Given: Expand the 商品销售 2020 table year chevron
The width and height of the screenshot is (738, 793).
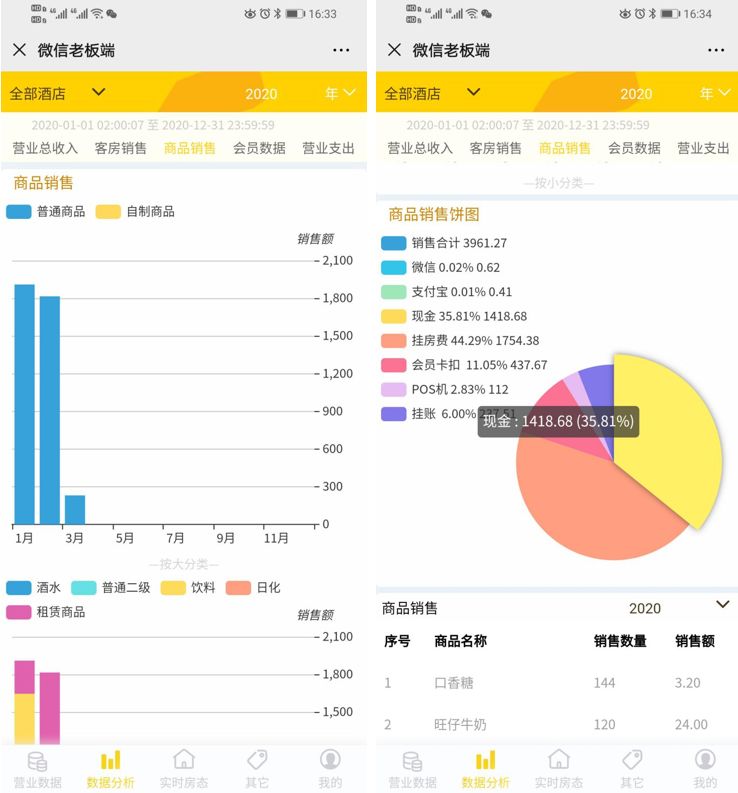Looking at the screenshot, I should click(723, 604).
